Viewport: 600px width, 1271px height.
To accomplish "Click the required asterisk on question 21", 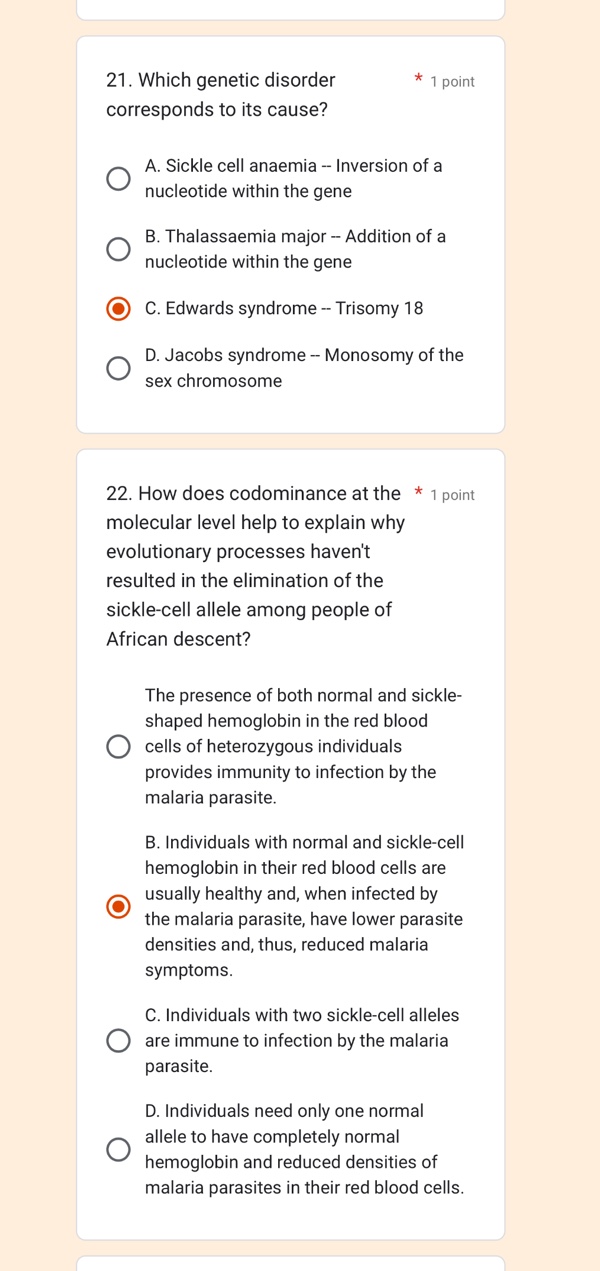I will pyautogui.click(x=417, y=78).
